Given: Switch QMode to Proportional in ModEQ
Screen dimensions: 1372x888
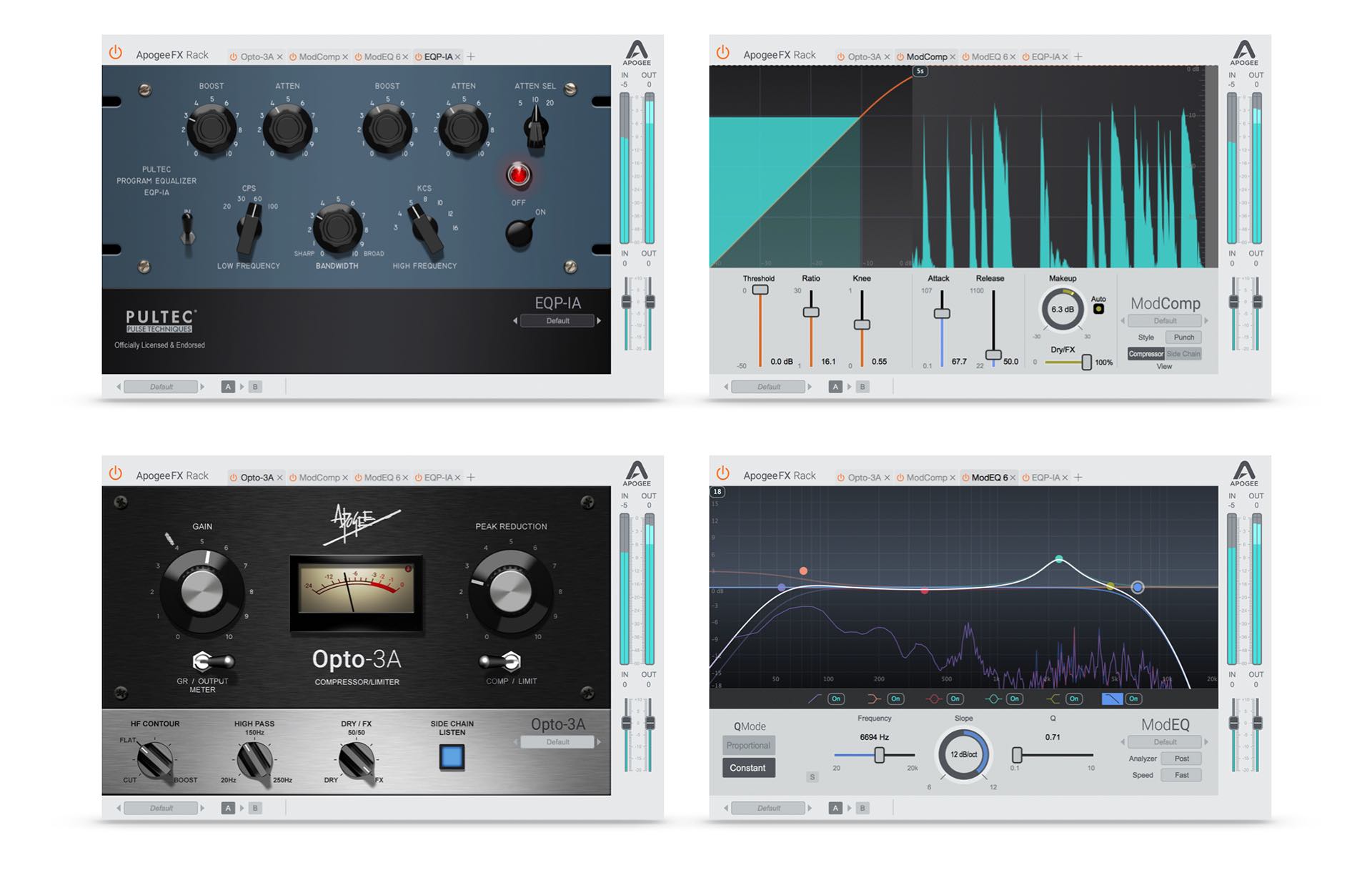Looking at the screenshot, I should click(x=749, y=745).
